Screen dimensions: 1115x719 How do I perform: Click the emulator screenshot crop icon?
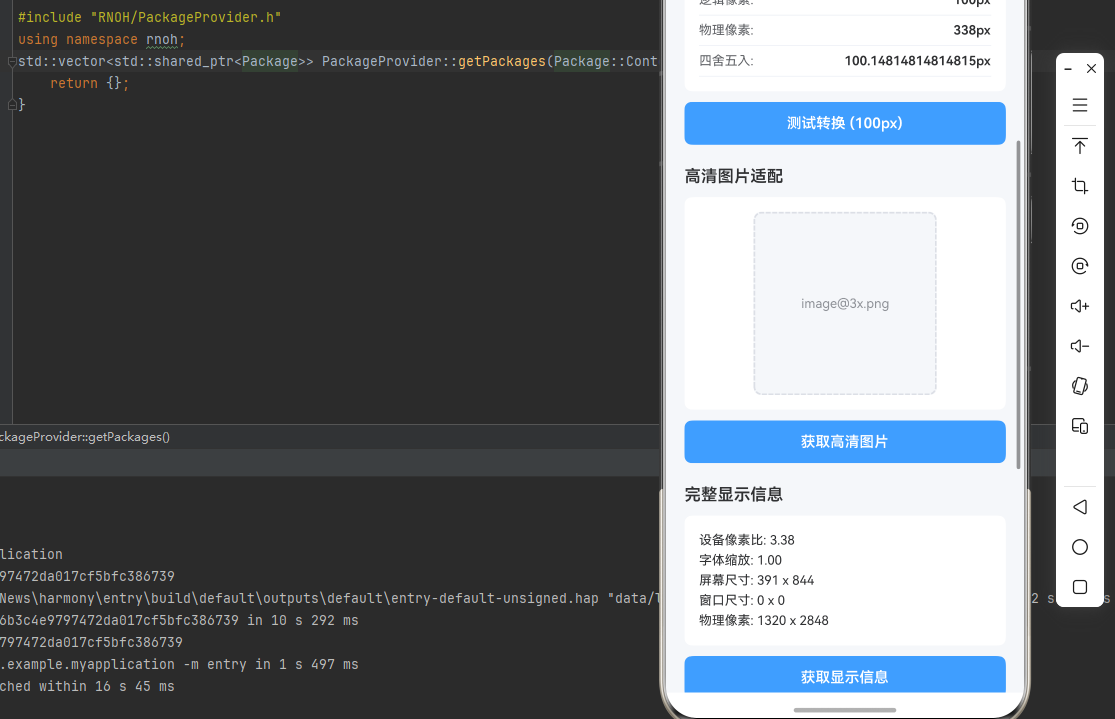pyautogui.click(x=1079, y=186)
